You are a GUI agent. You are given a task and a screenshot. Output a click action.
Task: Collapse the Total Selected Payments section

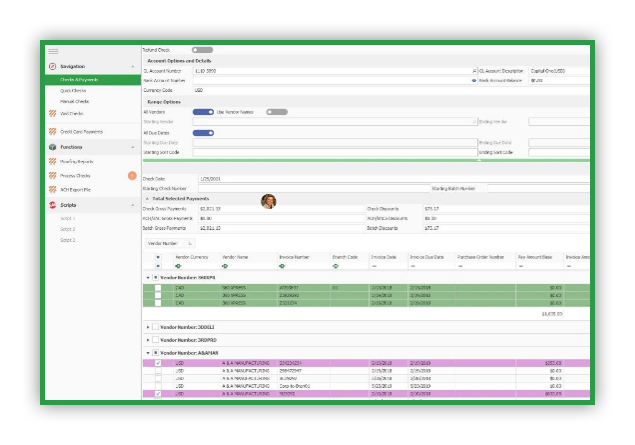147,199
